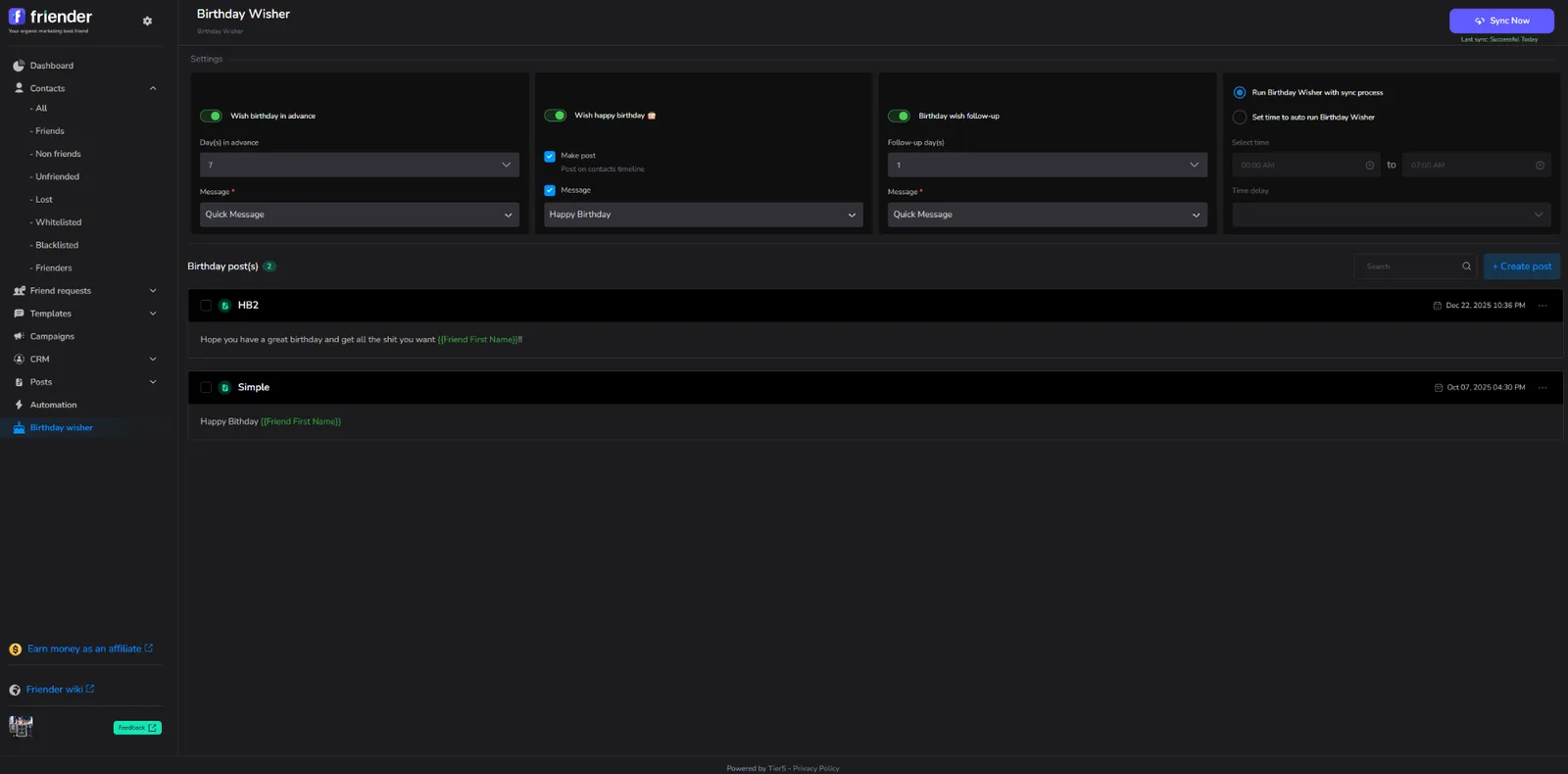Click the user avatar in sidebar bottom
The width and height of the screenshot is (1568, 774).
(x=21, y=726)
